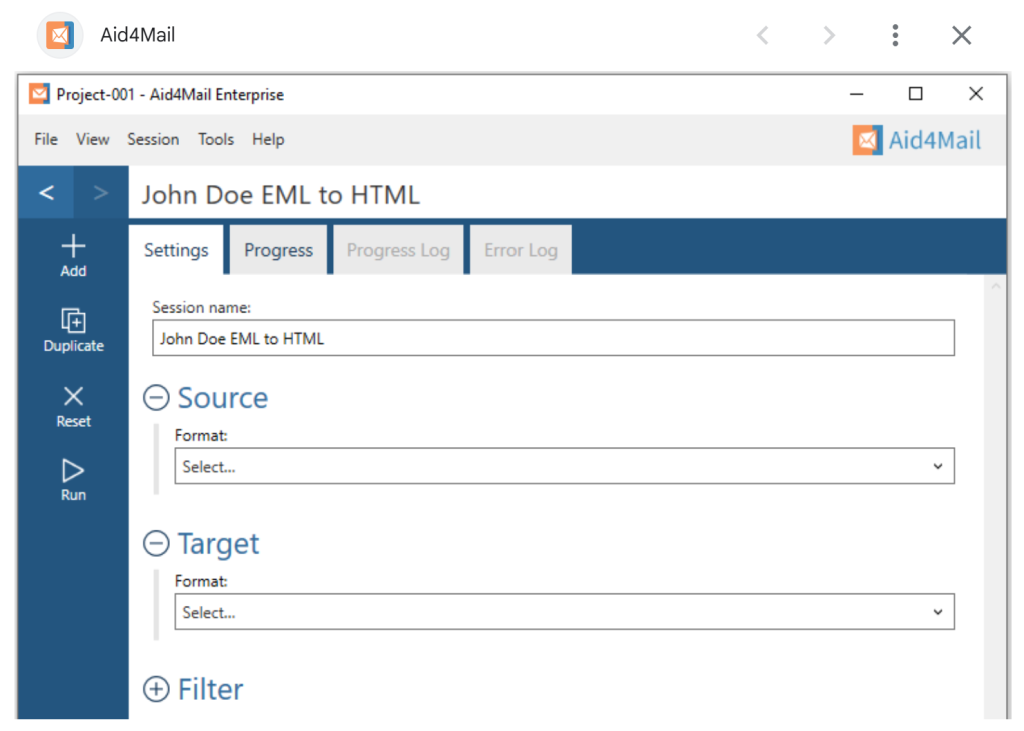Open the three-dot options menu
This screenshot has height=731, width=1024.
[x=895, y=35]
